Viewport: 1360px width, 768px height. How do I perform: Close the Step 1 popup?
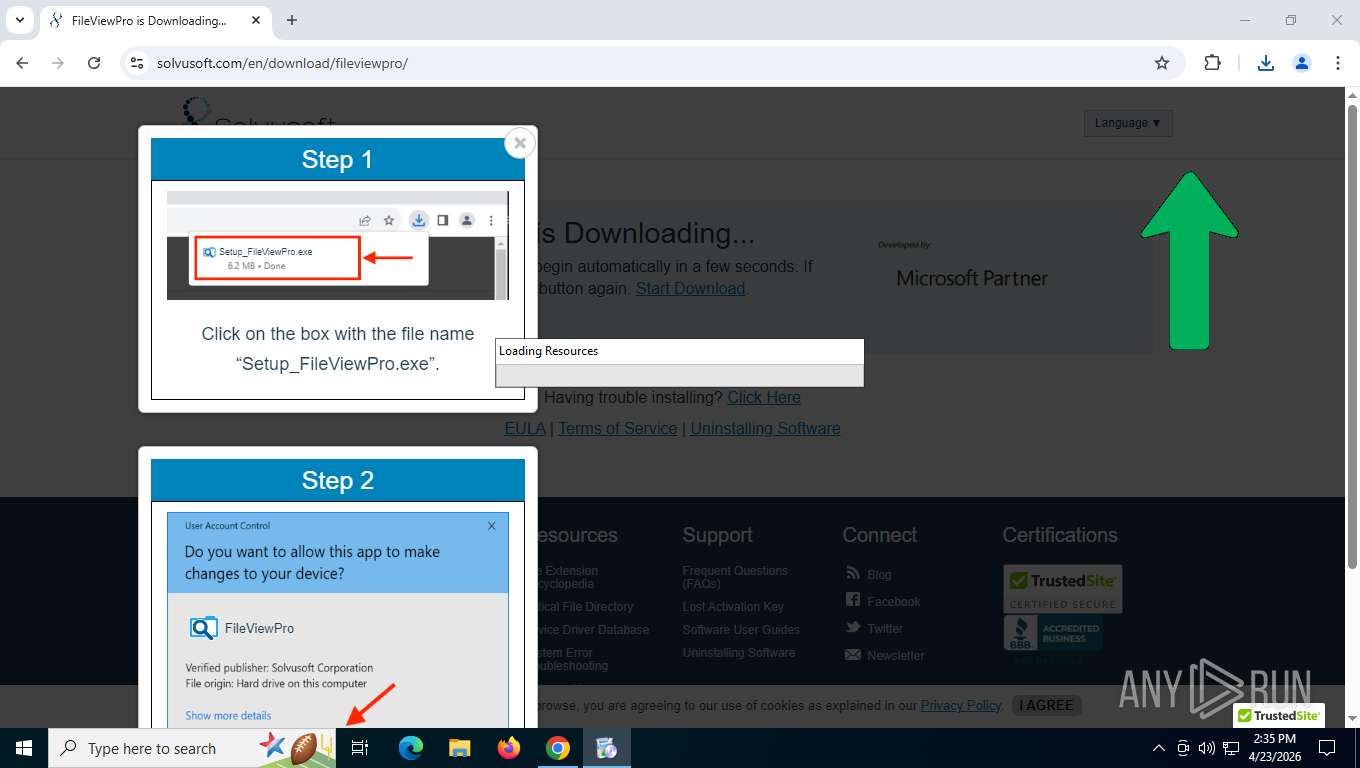pyautogui.click(x=520, y=143)
